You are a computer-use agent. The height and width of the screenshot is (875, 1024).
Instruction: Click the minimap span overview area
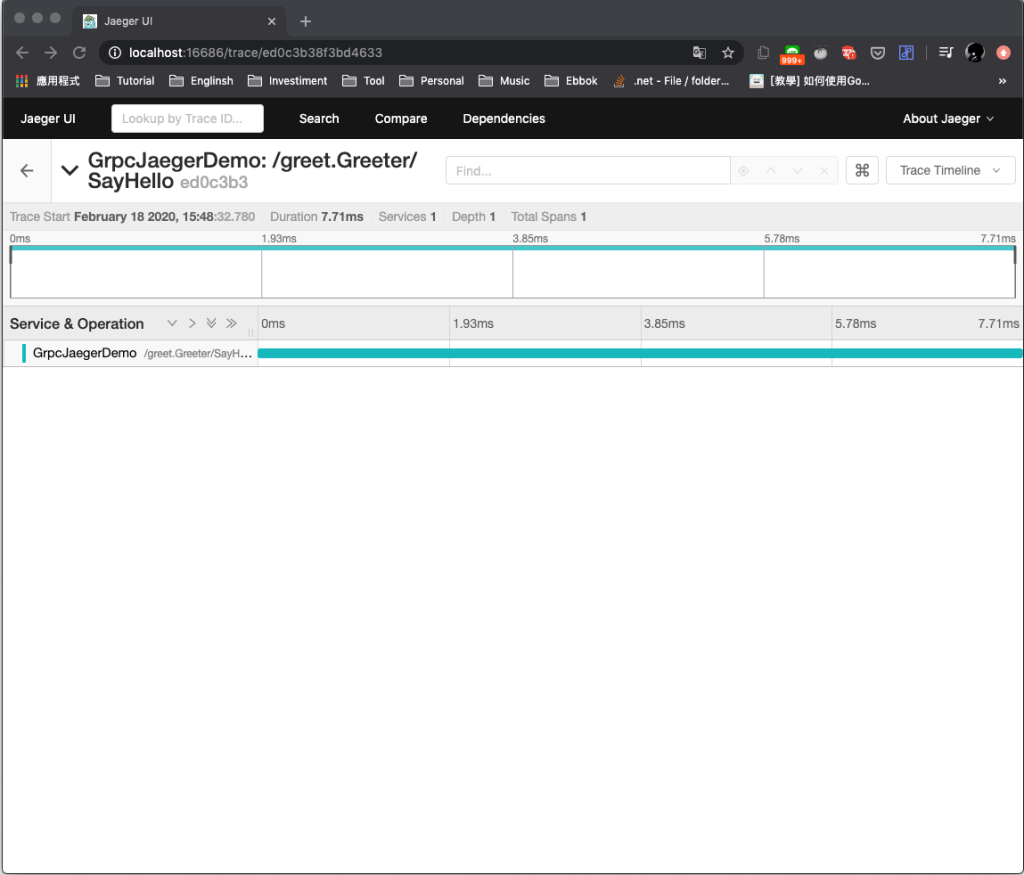point(513,272)
